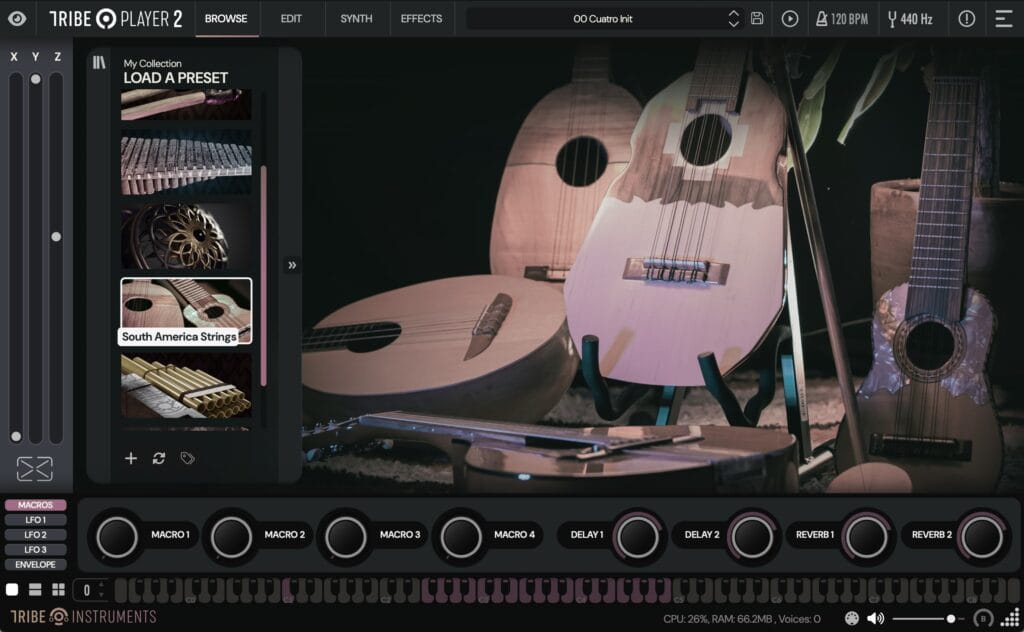The image size is (1024, 632).
Task: Click the DELAY 1 knob
Action: [637, 537]
